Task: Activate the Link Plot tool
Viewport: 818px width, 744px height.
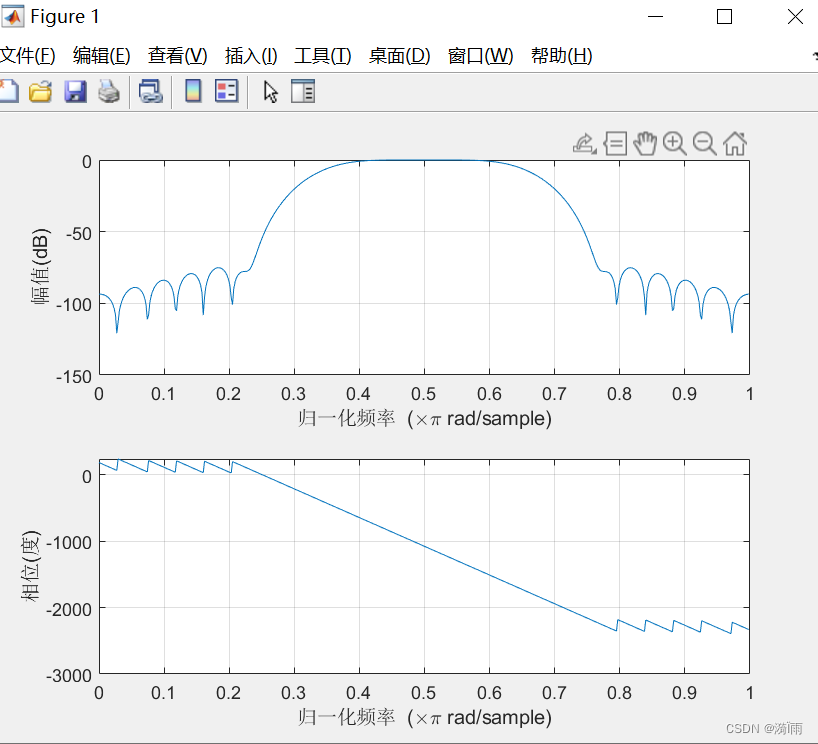Action: pyautogui.click(x=151, y=91)
